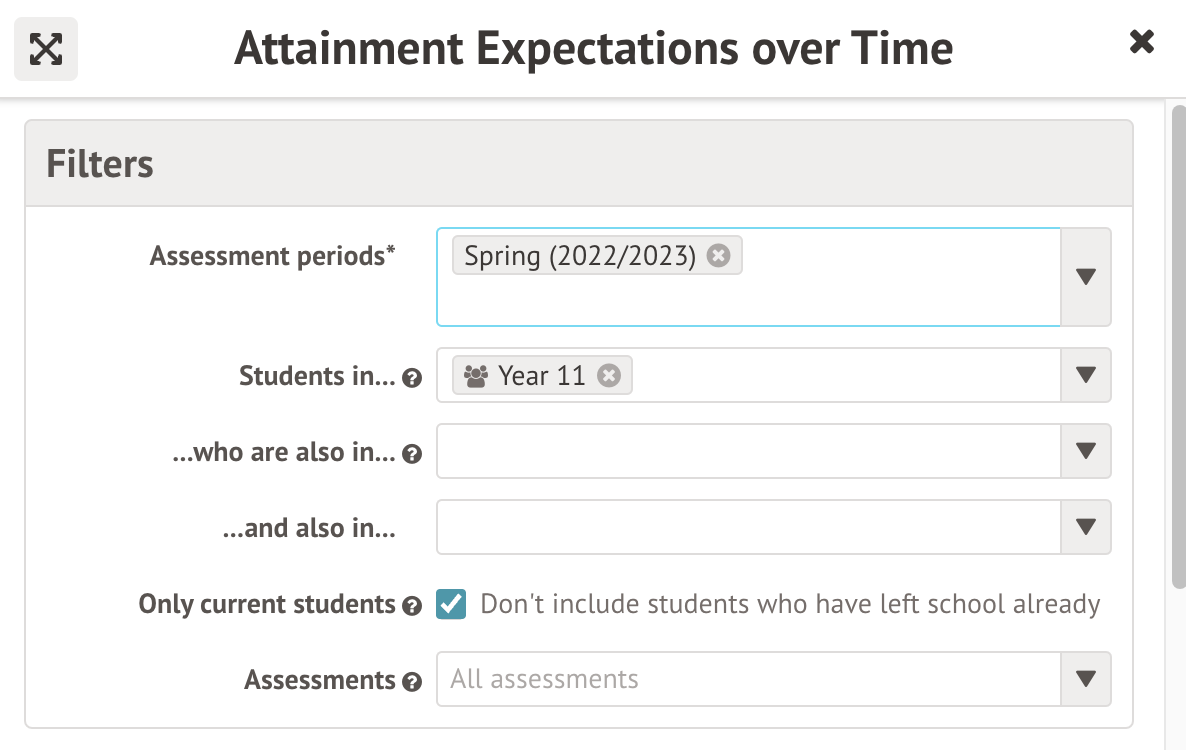Click the help icon beside Students in
The height and width of the screenshot is (750, 1186).
[x=411, y=378]
